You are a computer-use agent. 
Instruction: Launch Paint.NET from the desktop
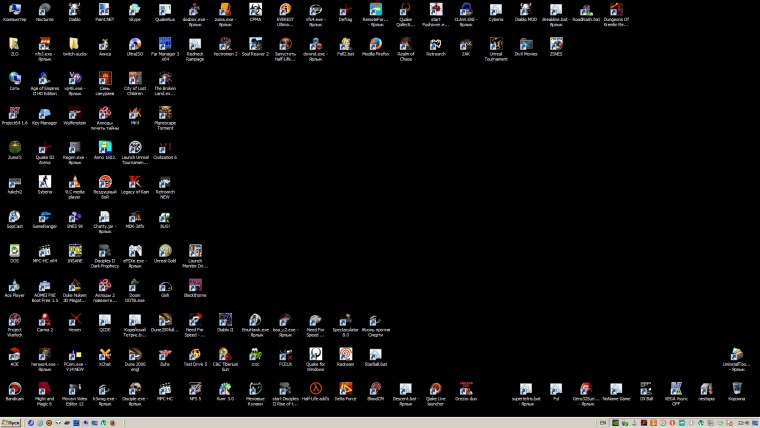104,10
